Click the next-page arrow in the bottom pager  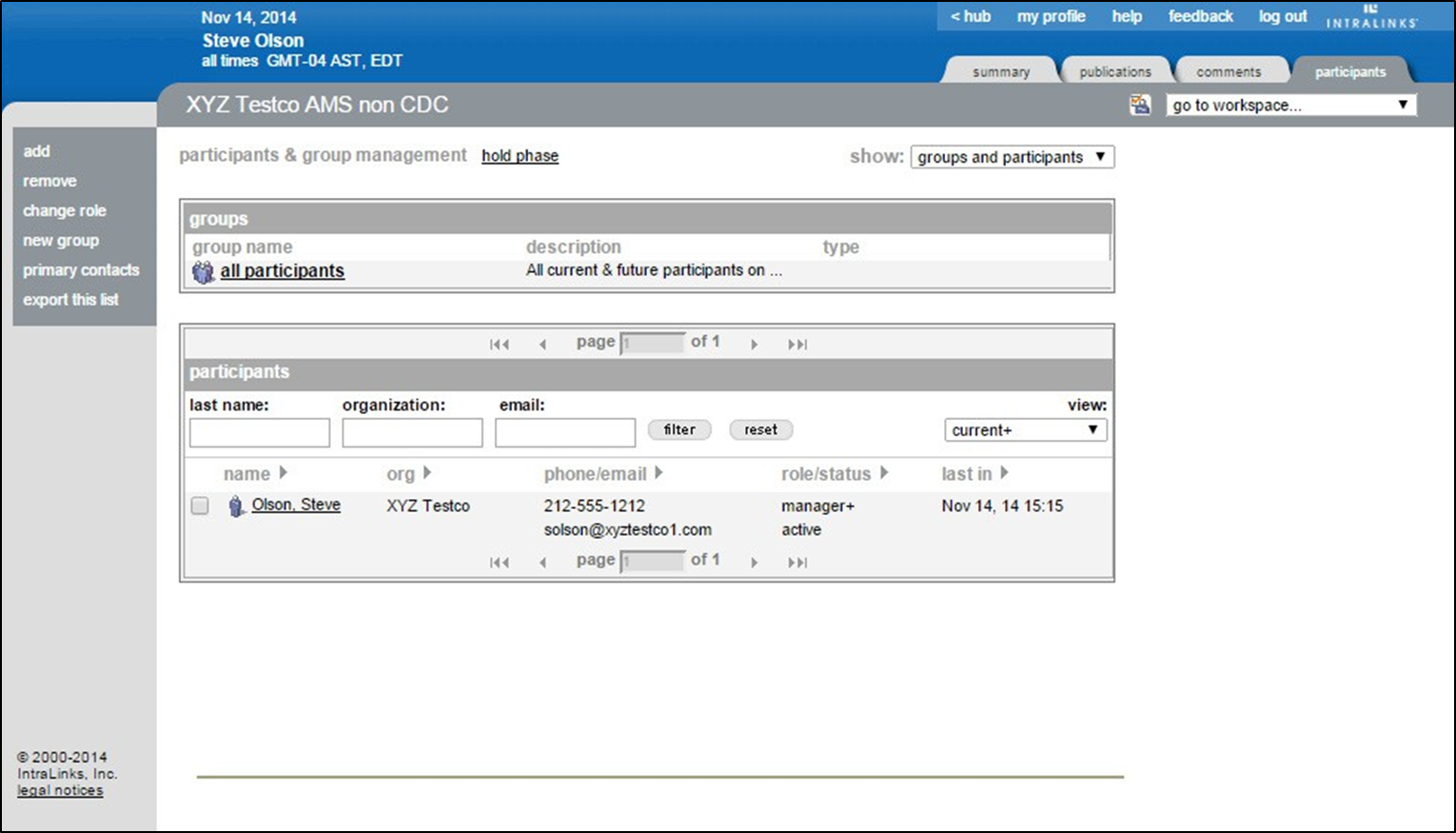(x=754, y=562)
